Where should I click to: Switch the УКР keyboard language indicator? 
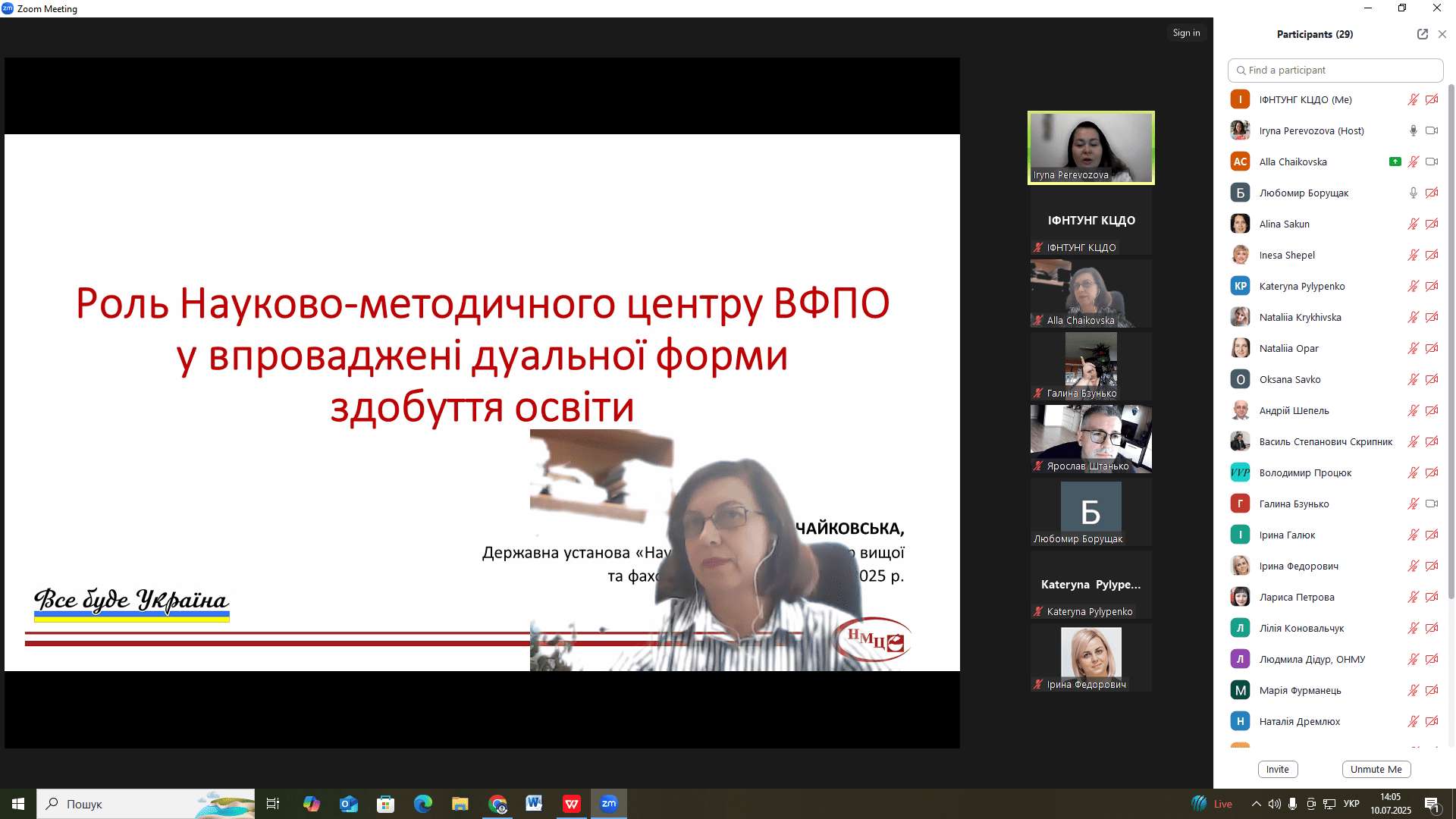(x=1351, y=804)
